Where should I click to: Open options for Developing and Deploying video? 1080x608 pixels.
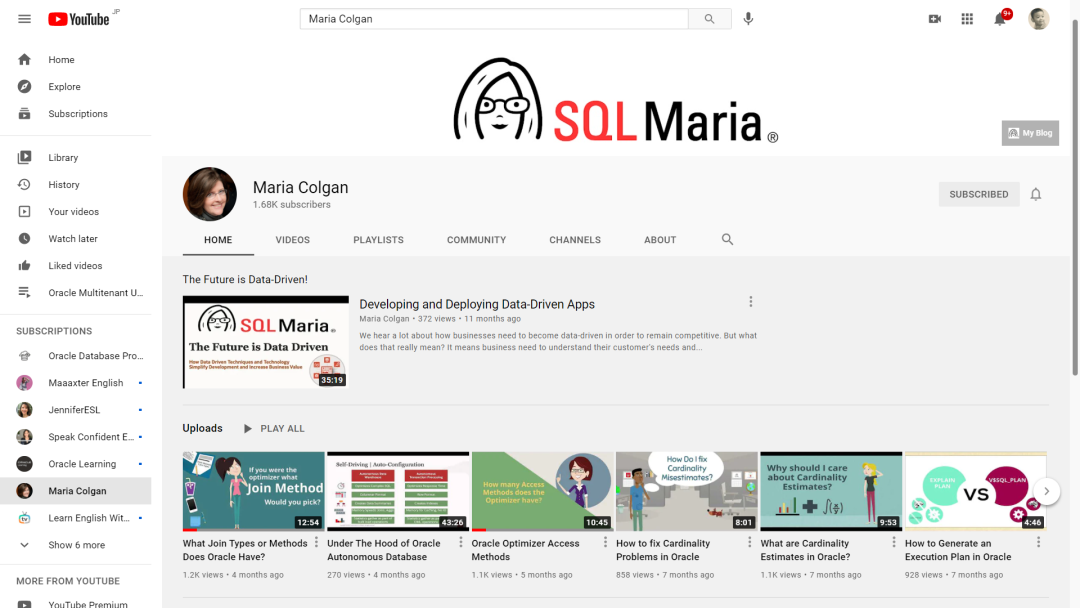point(751,302)
